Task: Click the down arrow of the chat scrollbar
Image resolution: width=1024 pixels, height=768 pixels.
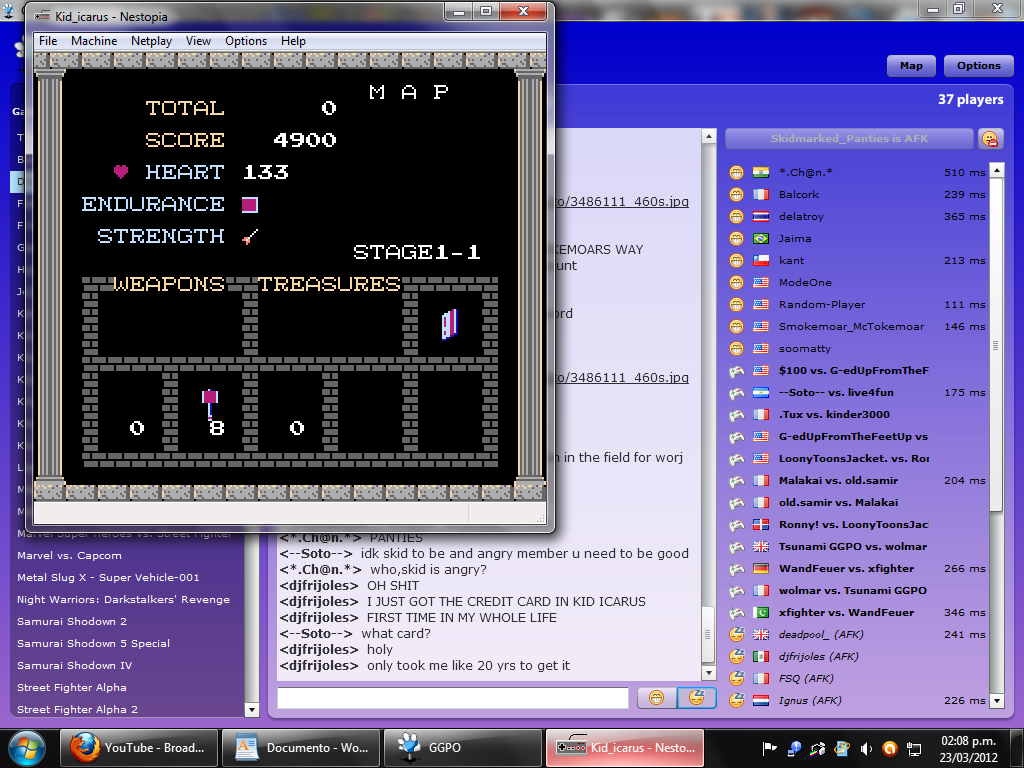Action: (x=709, y=673)
